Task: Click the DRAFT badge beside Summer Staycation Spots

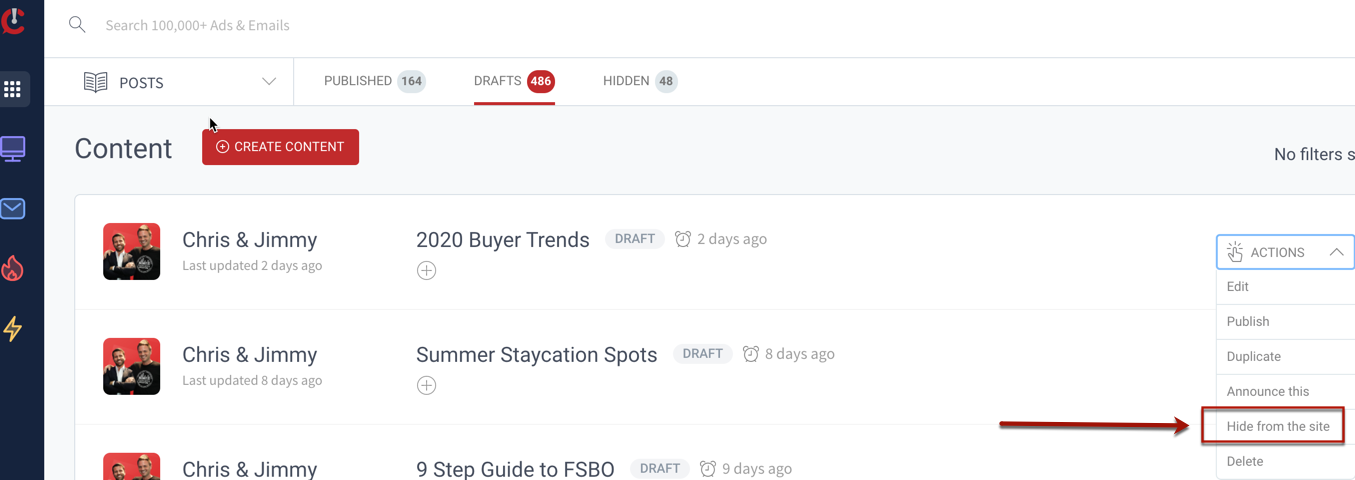Action: click(x=703, y=354)
